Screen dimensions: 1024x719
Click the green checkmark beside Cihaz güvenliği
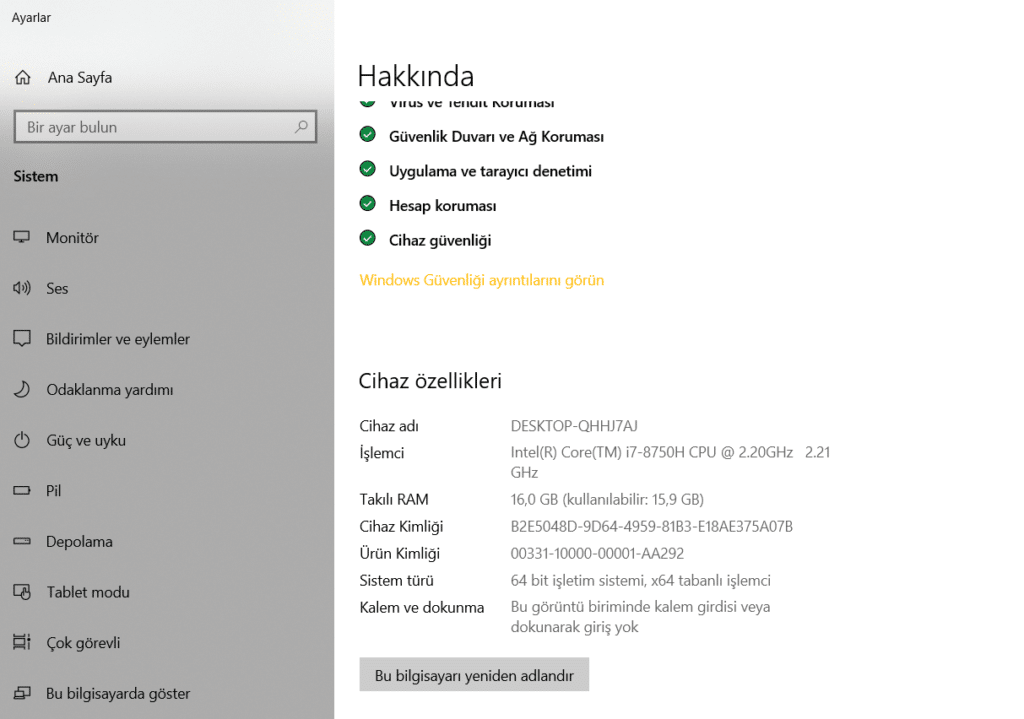[x=368, y=240]
